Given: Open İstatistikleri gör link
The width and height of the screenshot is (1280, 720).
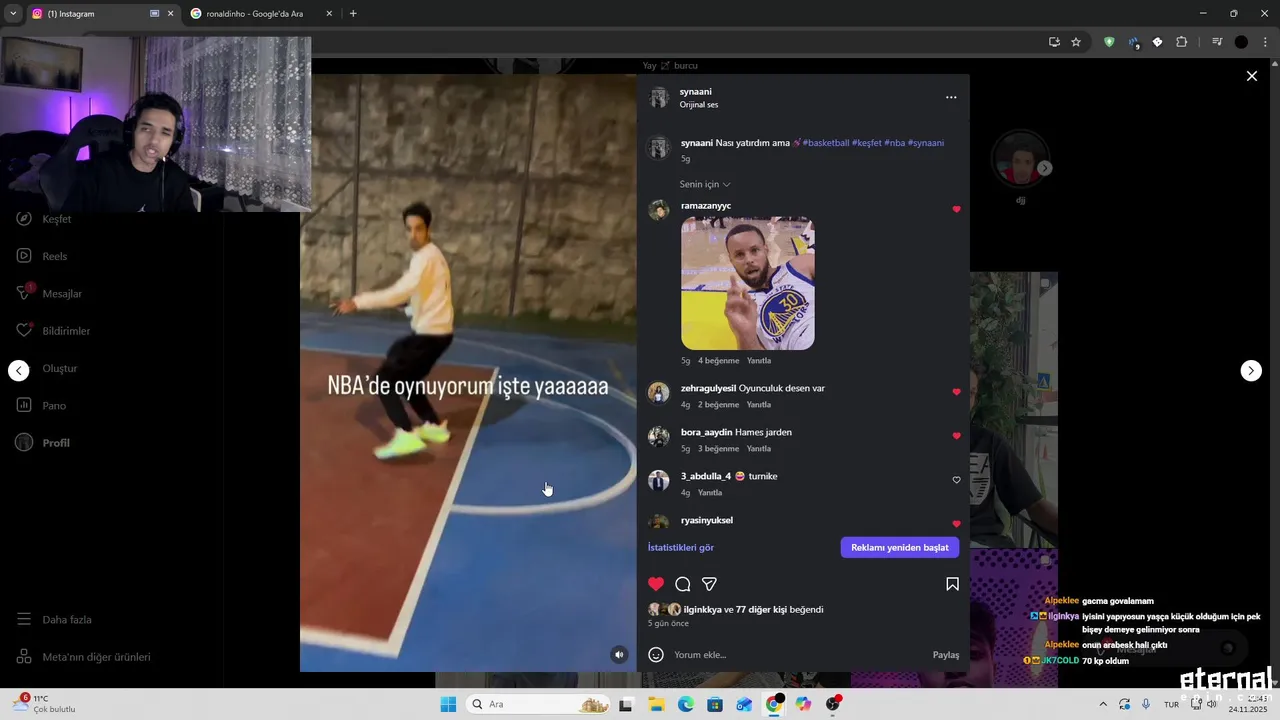Looking at the screenshot, I should (x=681, y=548).
